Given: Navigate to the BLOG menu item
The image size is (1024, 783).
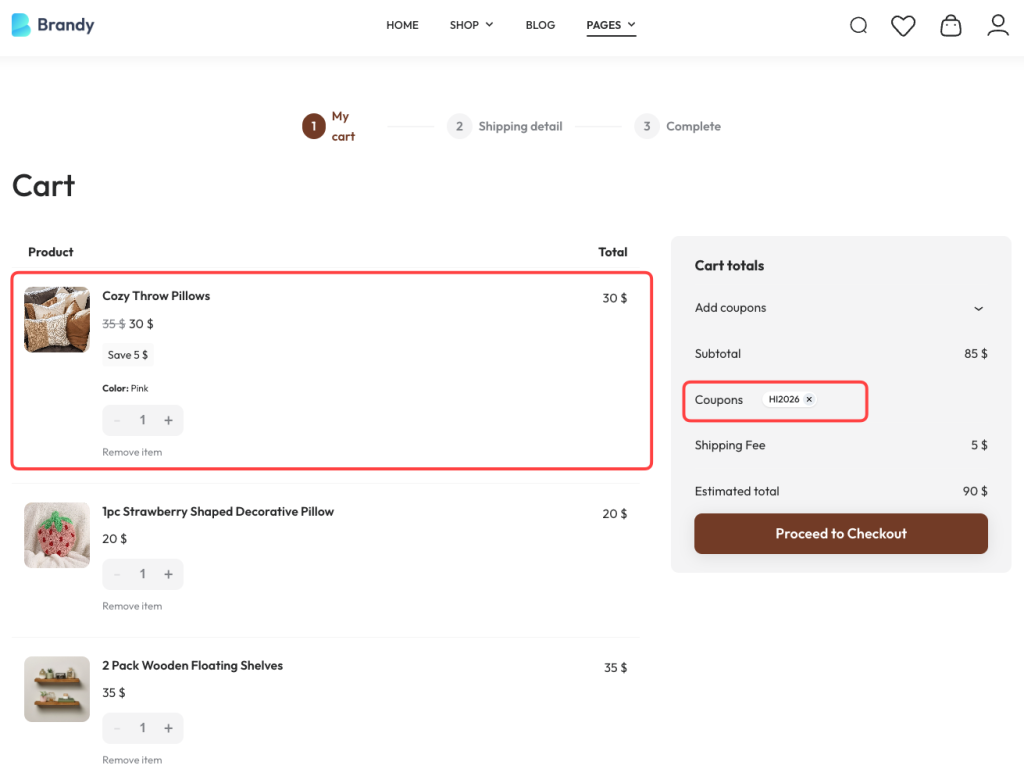Looking at the screenshot, I should point(540,25).
